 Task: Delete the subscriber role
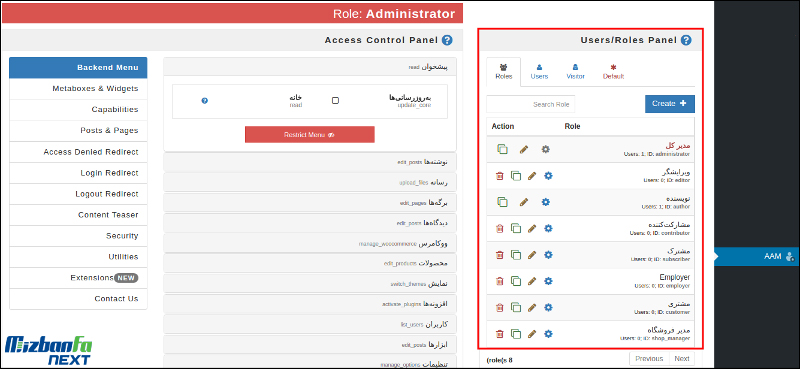(500, 255)
